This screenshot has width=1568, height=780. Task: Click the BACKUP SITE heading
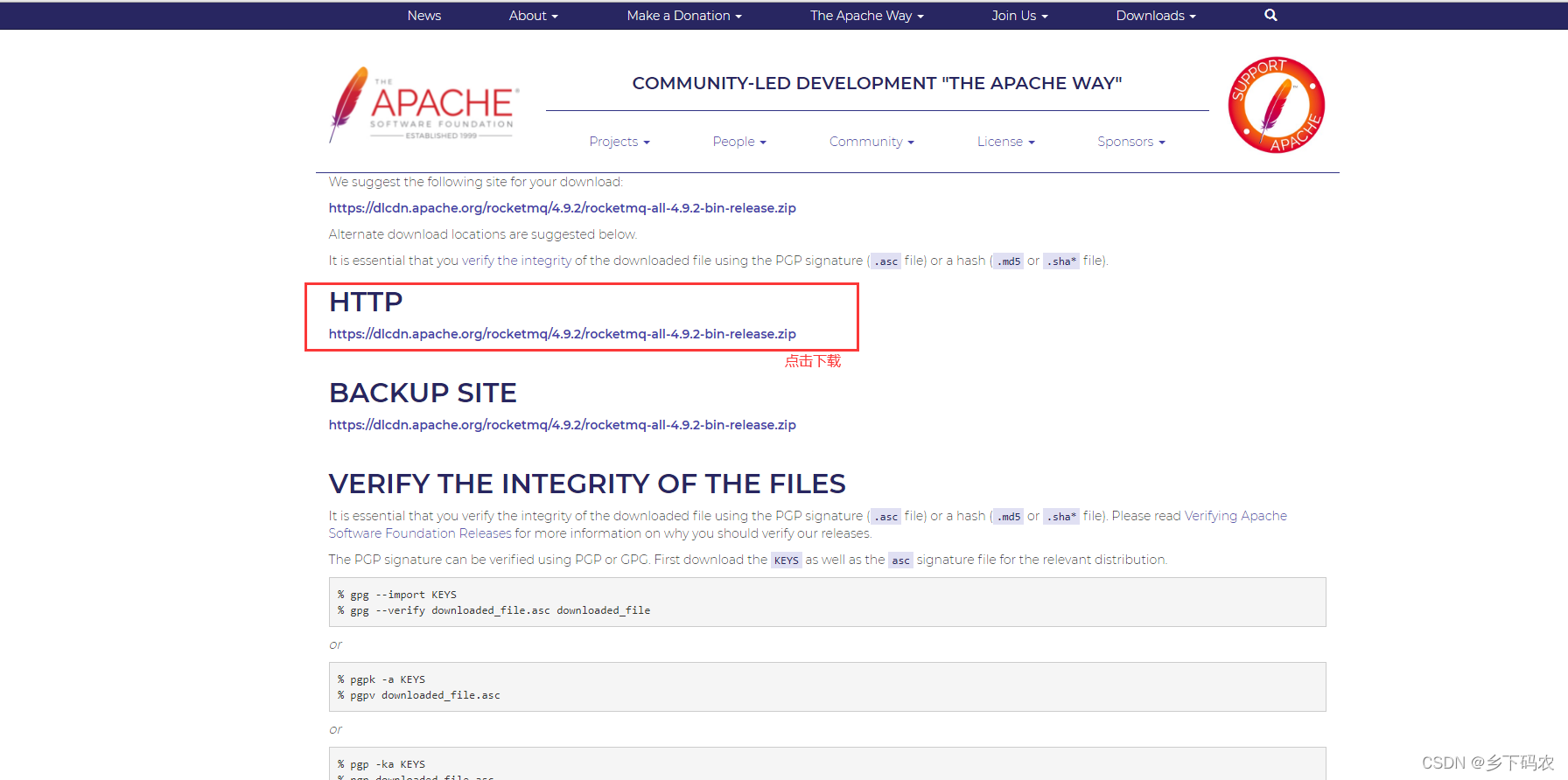point(423,393)
